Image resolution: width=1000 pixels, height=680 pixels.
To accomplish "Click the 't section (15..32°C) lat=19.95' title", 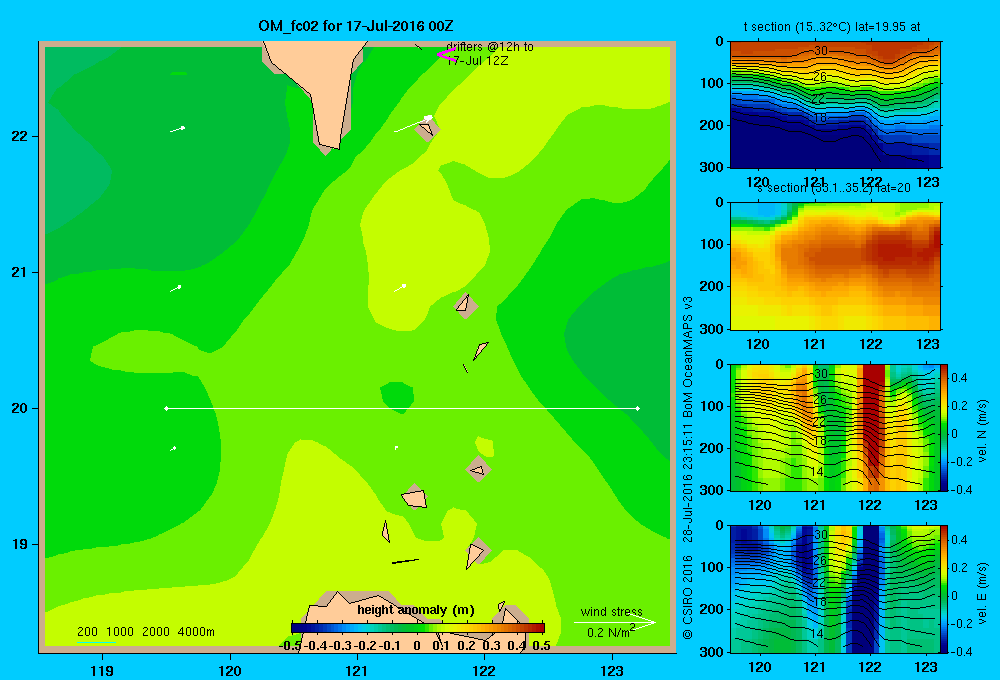I will (825, 27).
